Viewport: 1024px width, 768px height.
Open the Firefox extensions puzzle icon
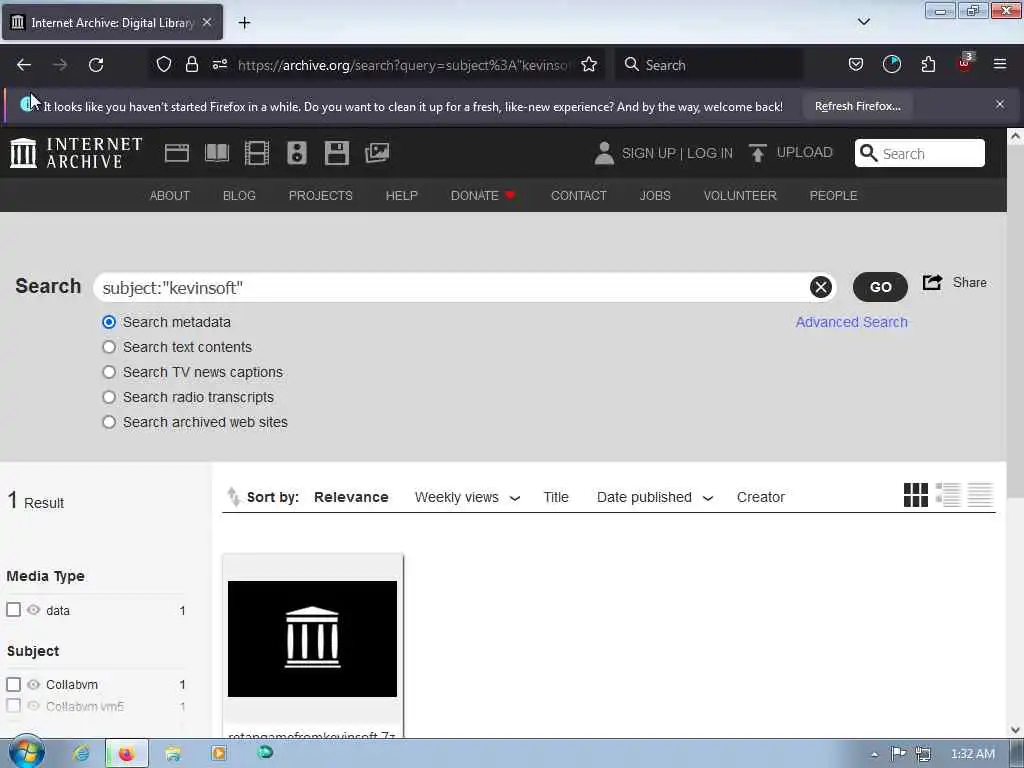928,65
